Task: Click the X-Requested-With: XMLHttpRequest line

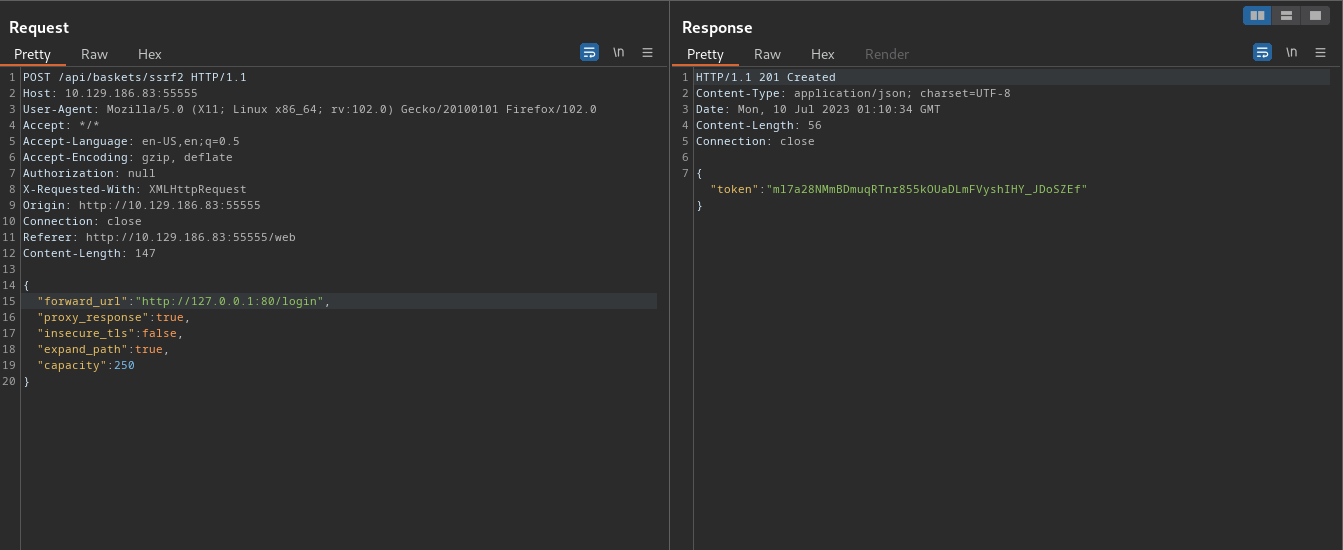Action: point(135,189)
